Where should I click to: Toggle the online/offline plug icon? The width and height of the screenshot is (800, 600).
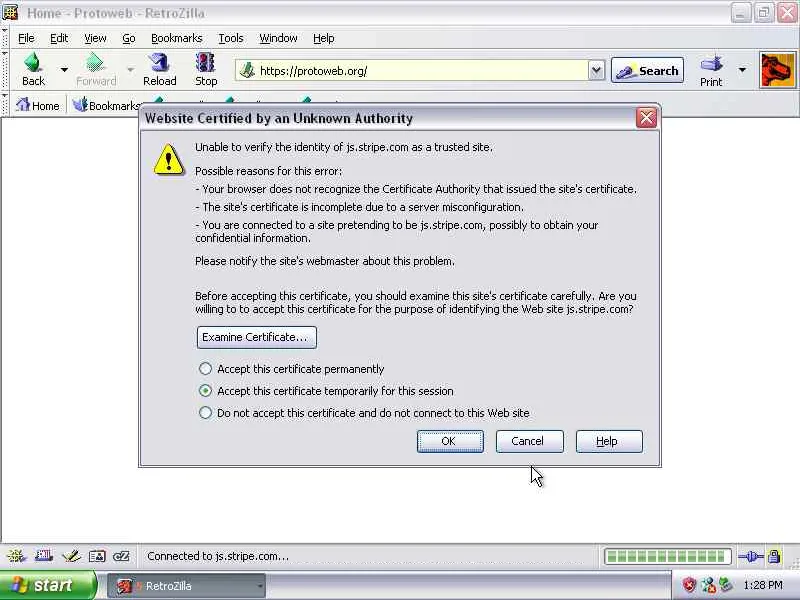point(751,556)
